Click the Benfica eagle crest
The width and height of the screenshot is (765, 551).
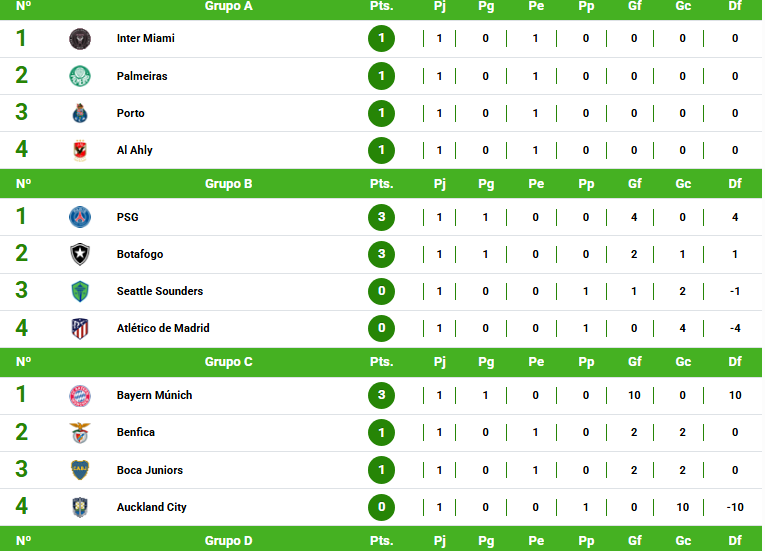(x=80, y=433)
